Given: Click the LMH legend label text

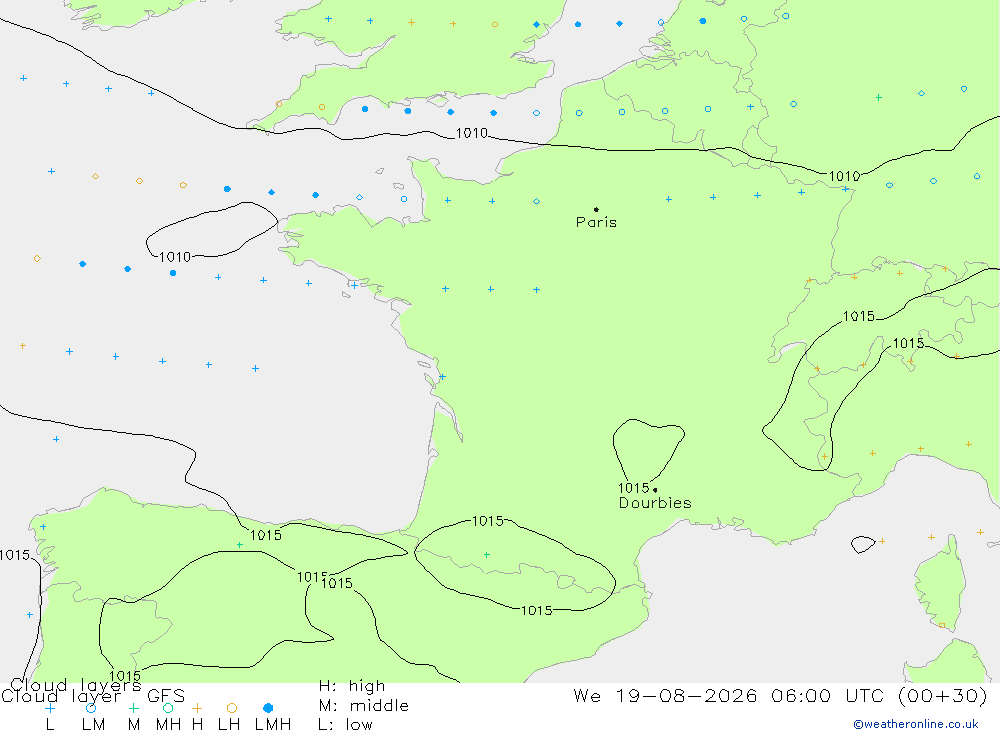Looking at the screenshot, I should pos(273,725).
